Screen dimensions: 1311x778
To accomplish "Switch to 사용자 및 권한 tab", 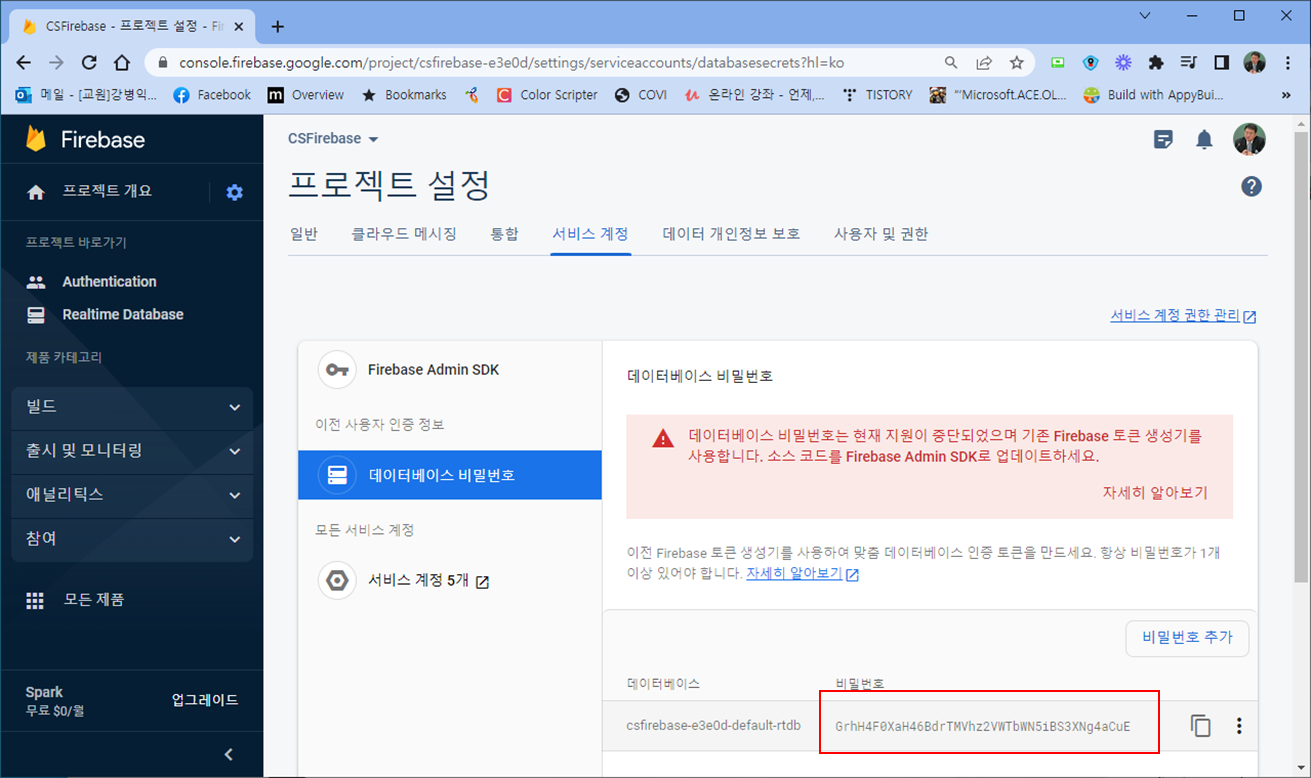I will [x=881, y=234].
